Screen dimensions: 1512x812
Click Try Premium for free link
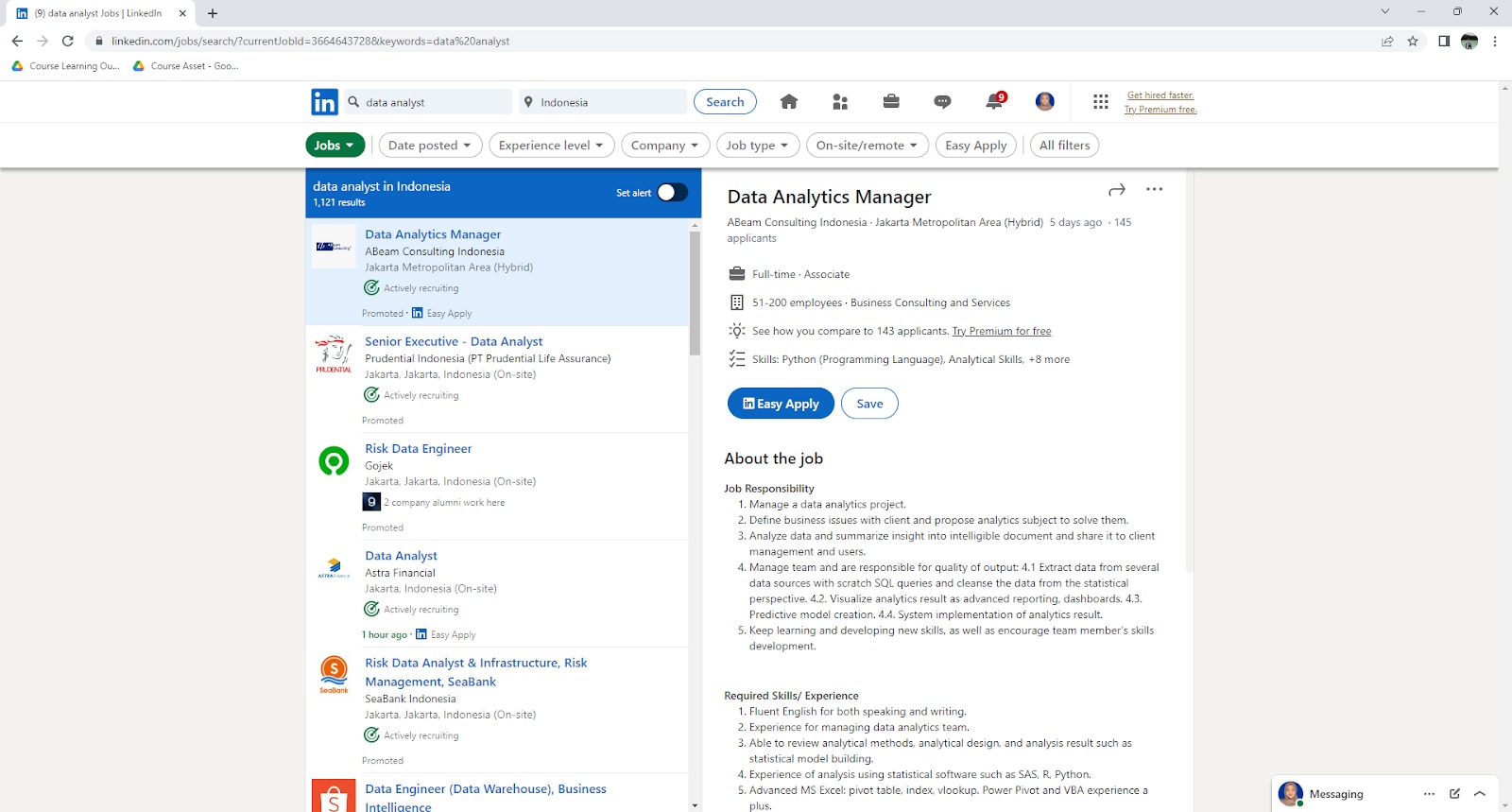coord(1002,332)
